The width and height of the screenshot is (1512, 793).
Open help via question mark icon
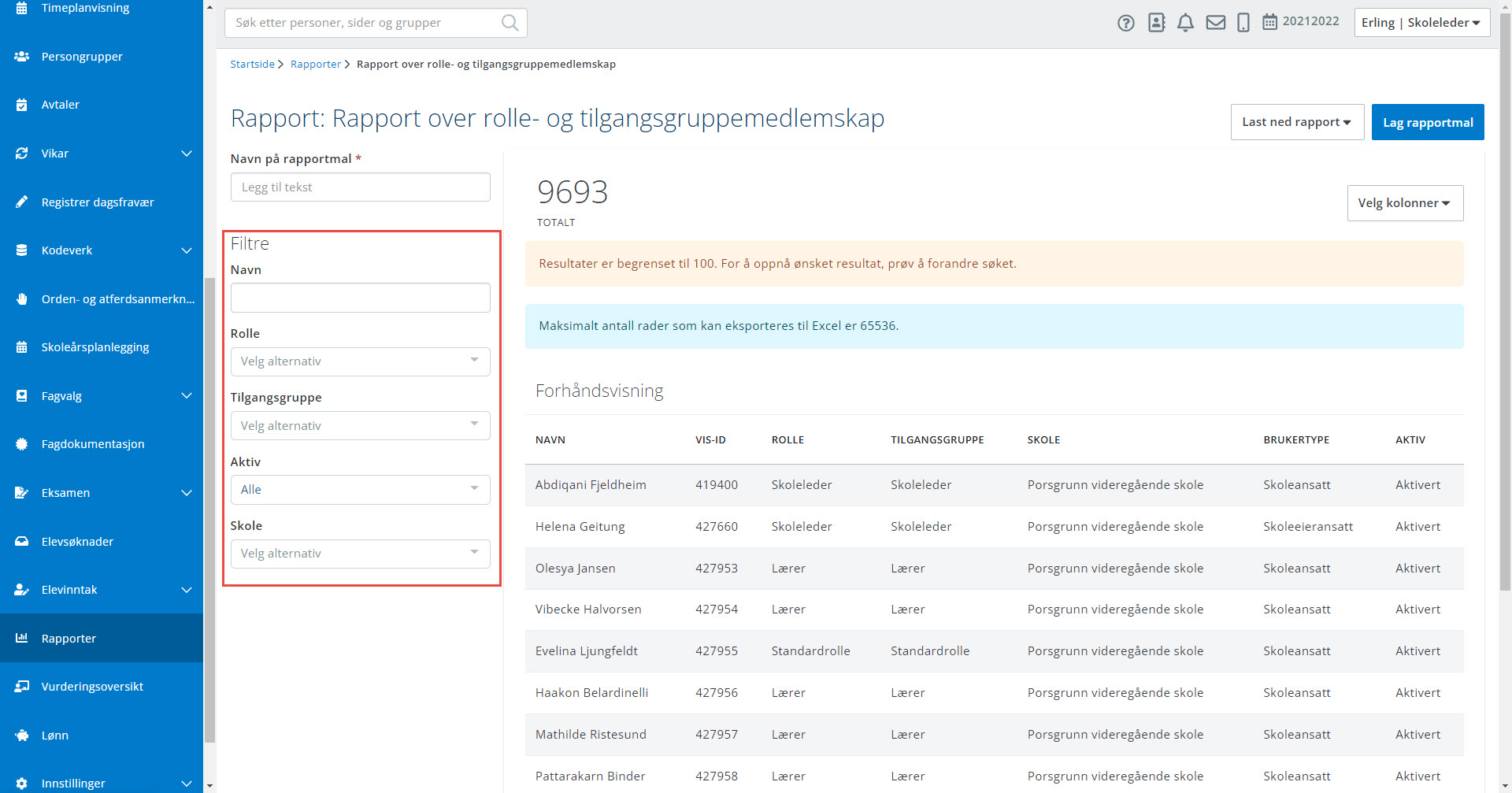(1126, 23)
